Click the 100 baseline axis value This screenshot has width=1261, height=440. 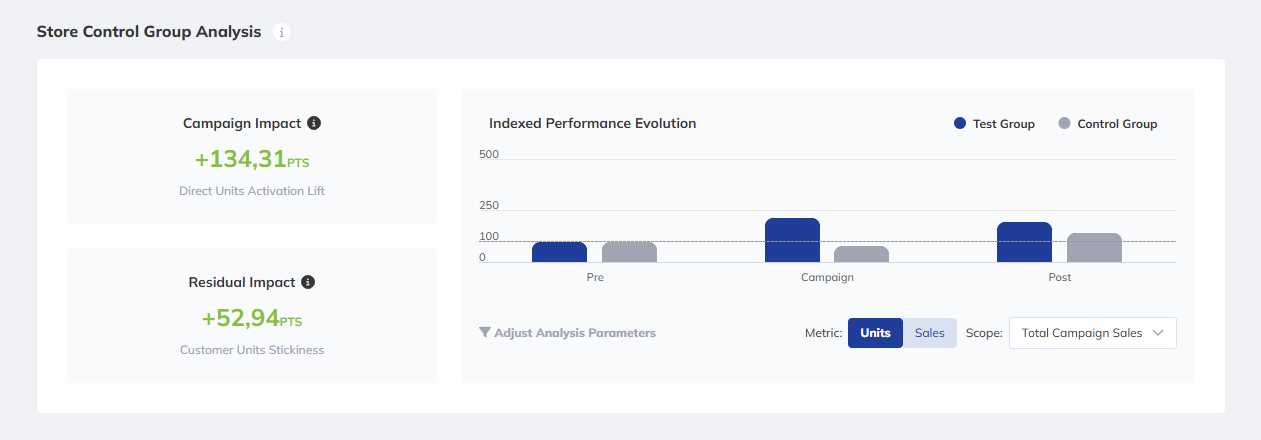(489, 237)
